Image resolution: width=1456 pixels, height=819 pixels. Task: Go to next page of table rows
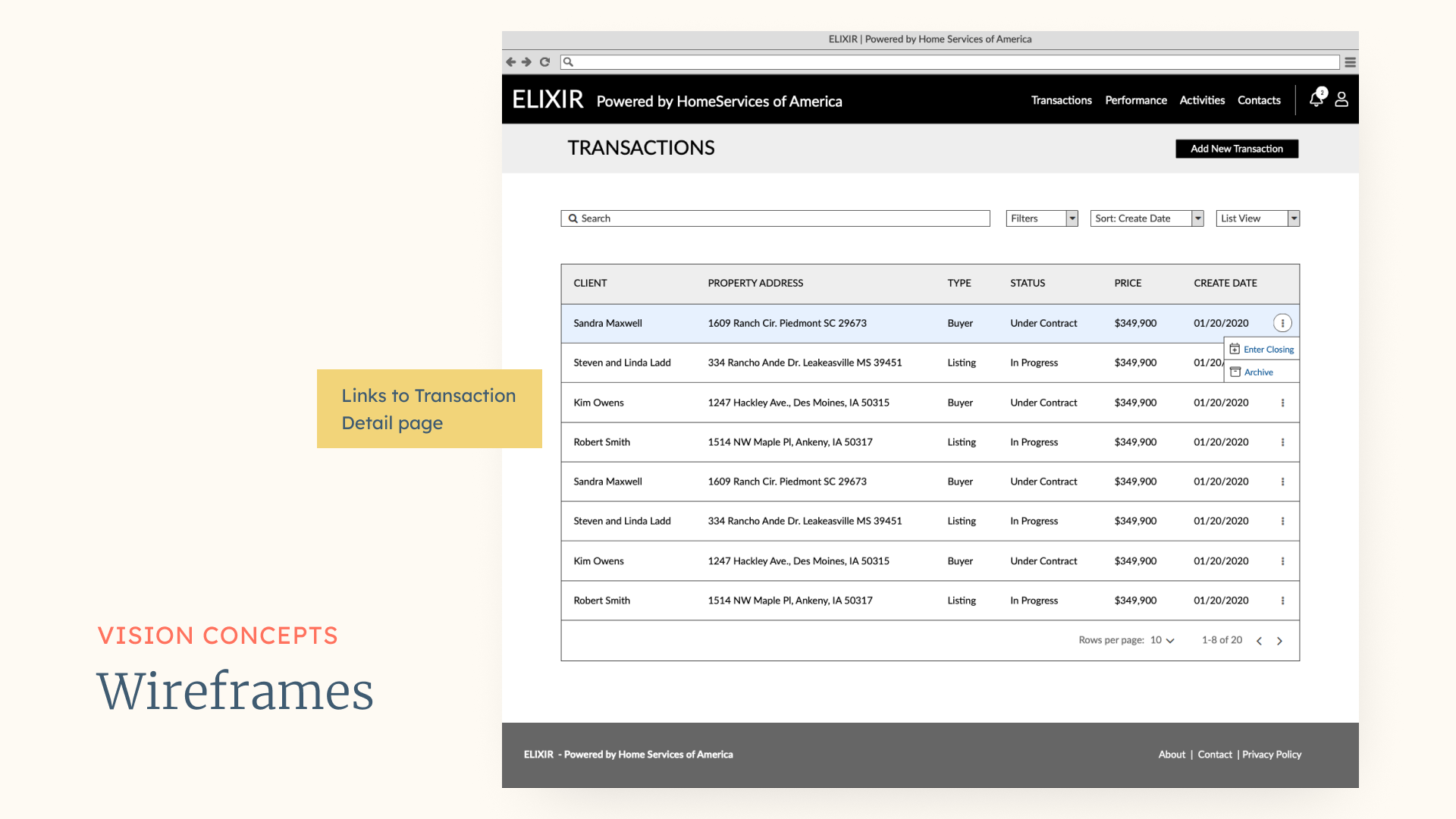click(1279, 641)
